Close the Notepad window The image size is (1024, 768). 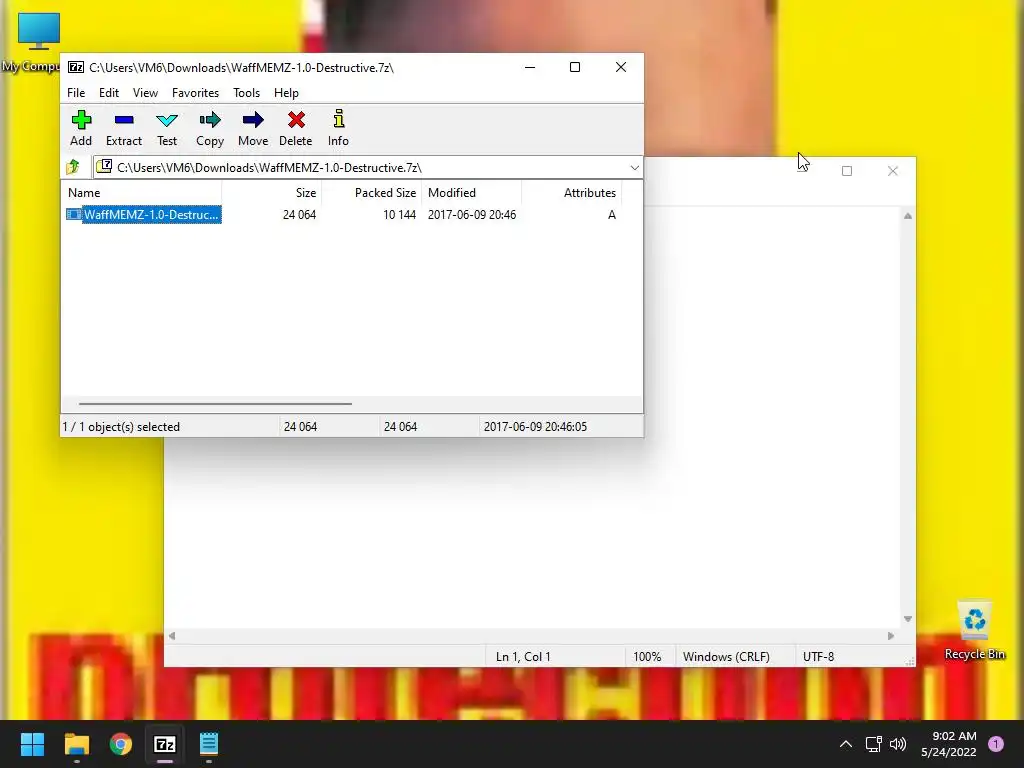click(x=893, y=171)
